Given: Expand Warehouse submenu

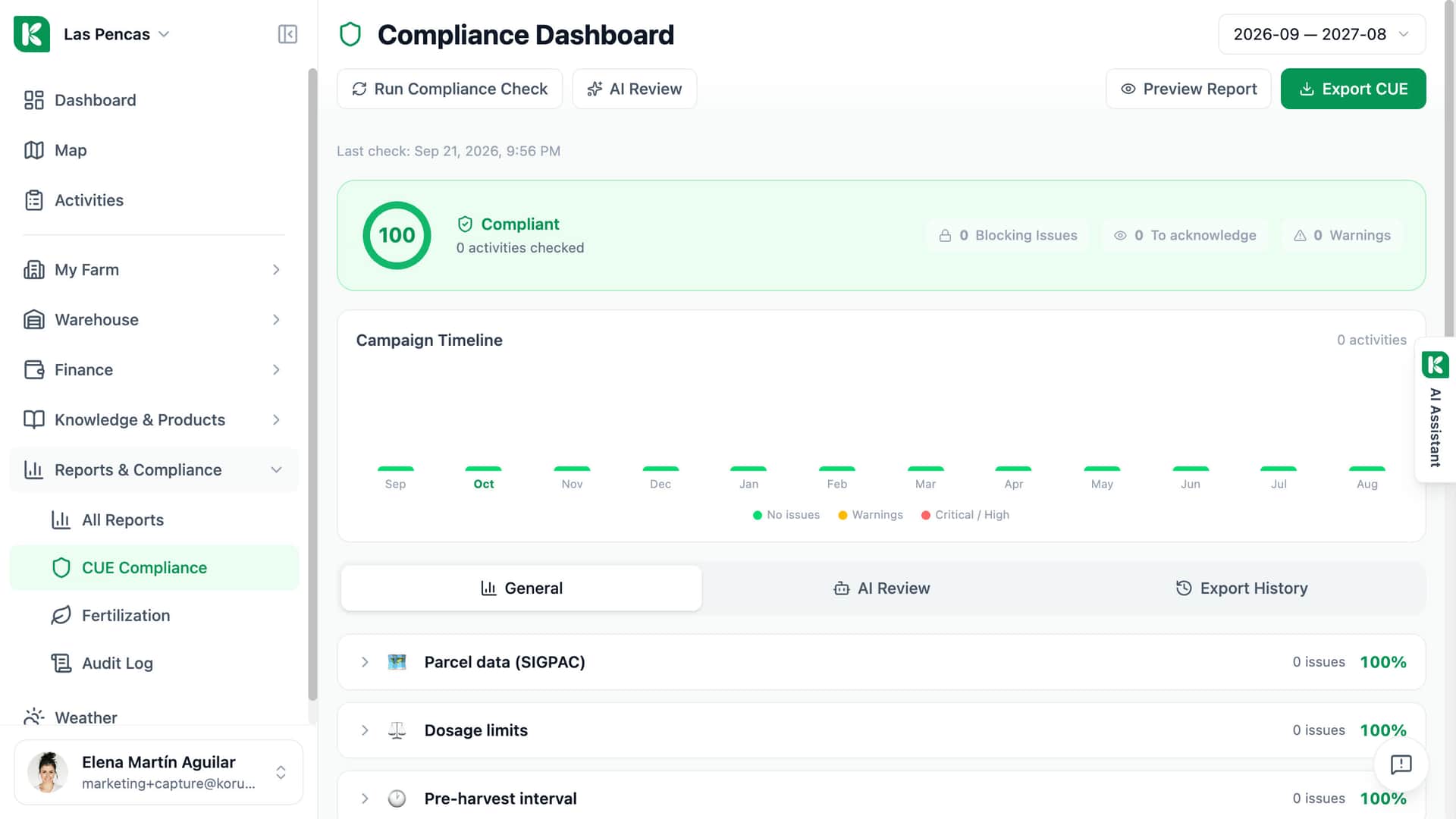Looking at the screenshot, I should [153, 319].
